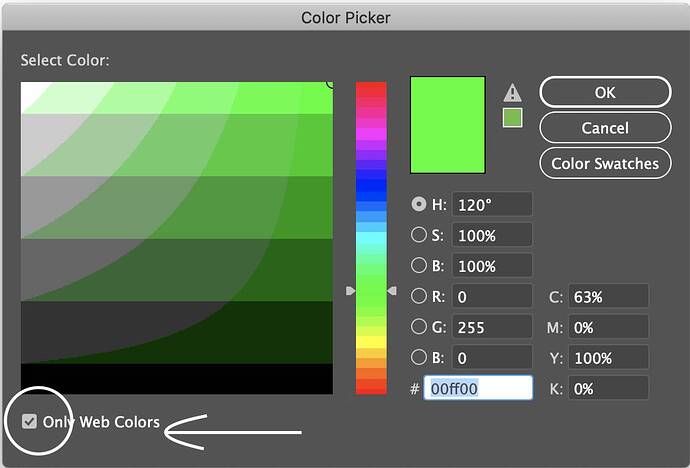Click the G green value field
This screenshot has width=690, height=468.
tap(492, 327)
